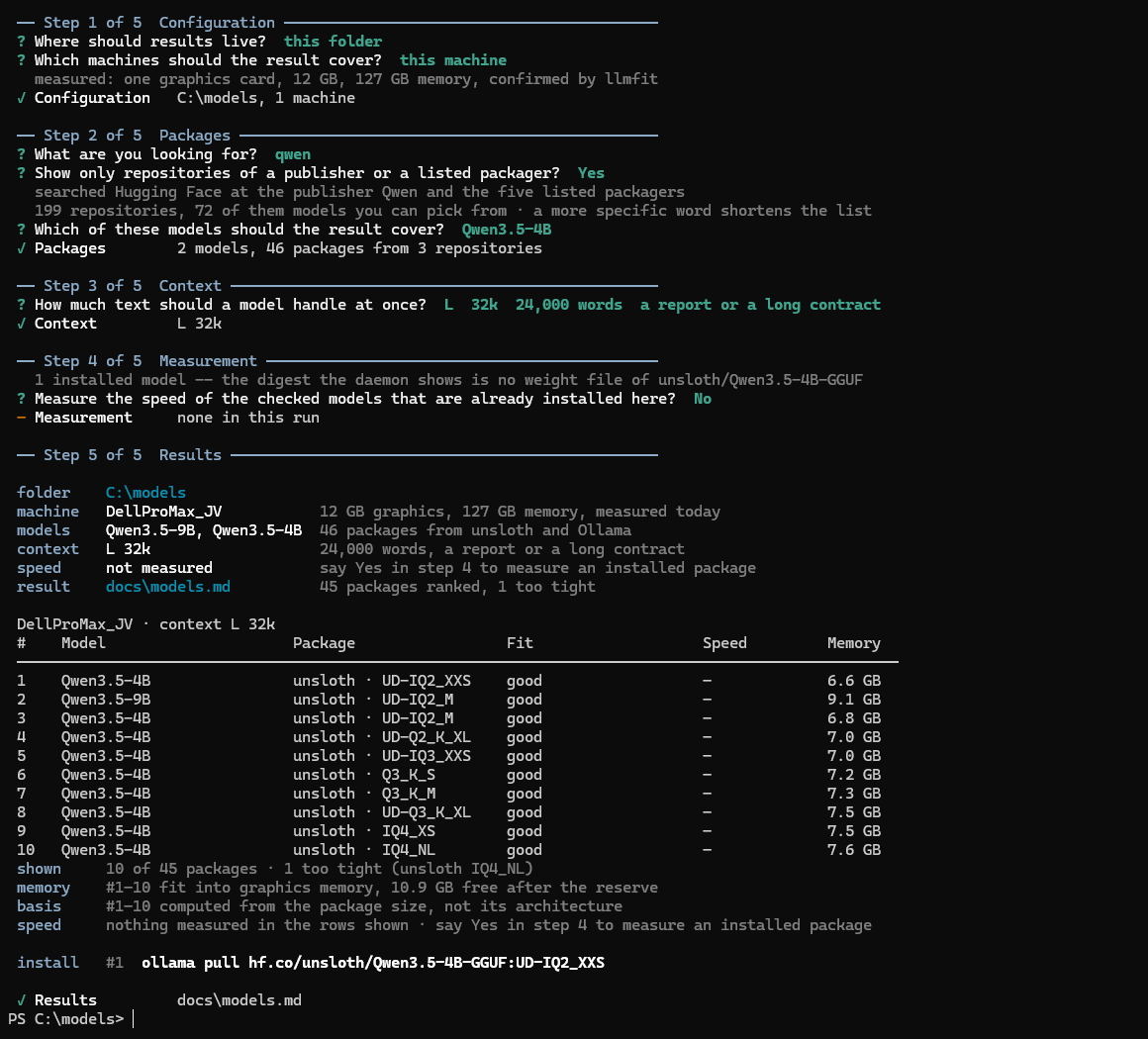
Task: Click the 'Yes' answer in step 2
Action: tap(591, 173)
